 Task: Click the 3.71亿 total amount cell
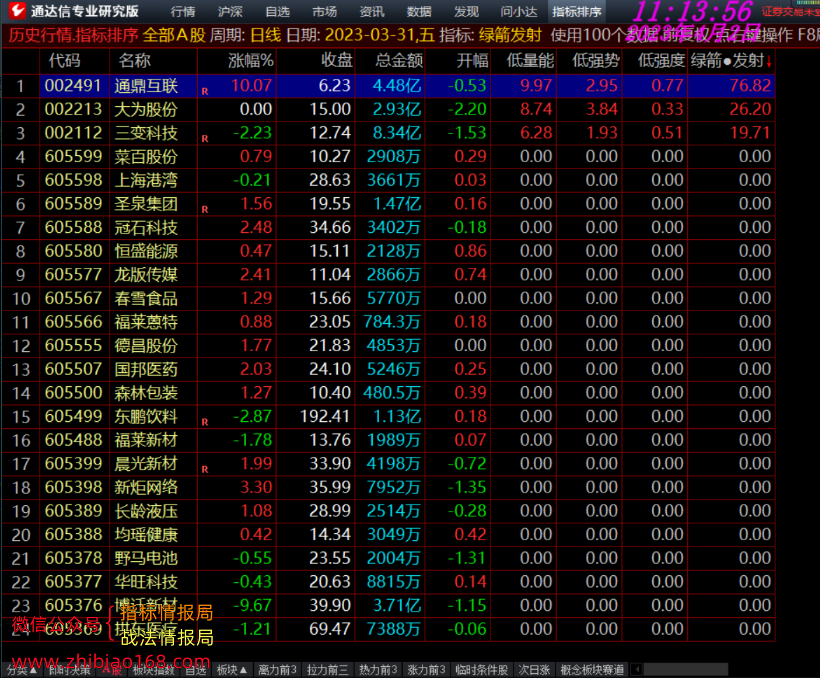point(397,605)
